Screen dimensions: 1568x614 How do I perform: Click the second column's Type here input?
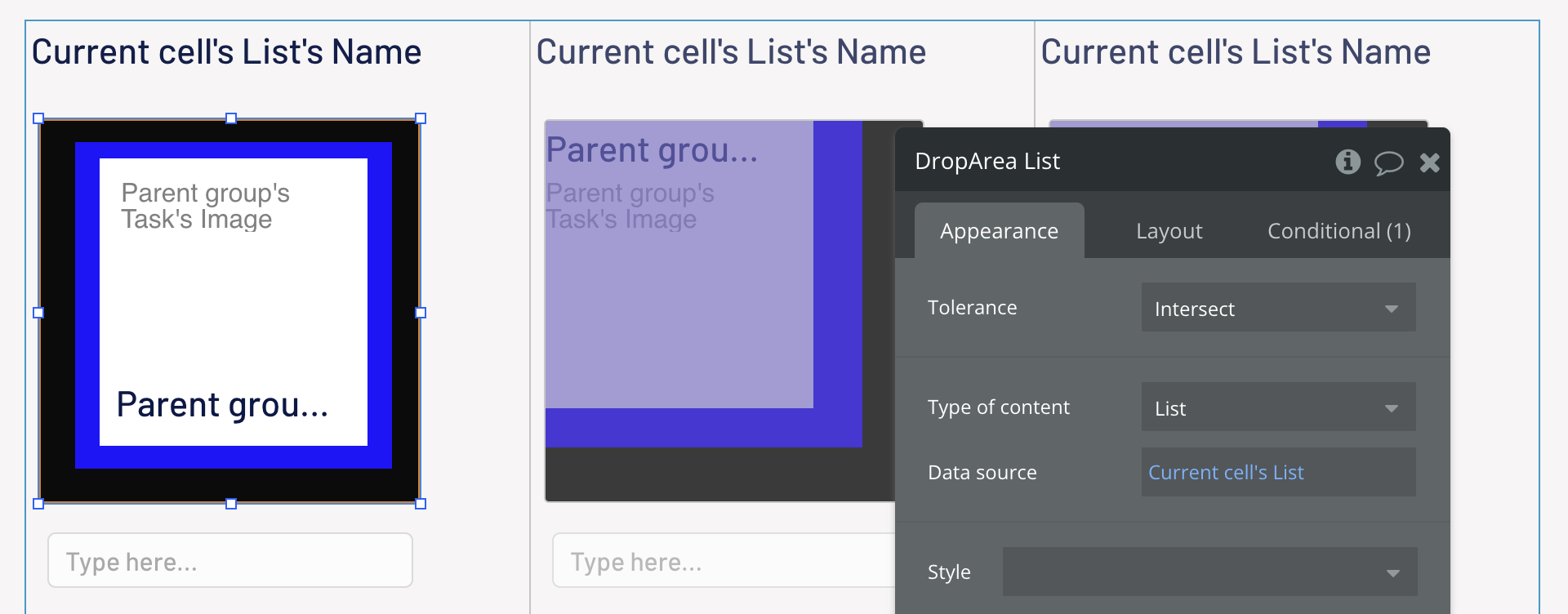(723, 561)
